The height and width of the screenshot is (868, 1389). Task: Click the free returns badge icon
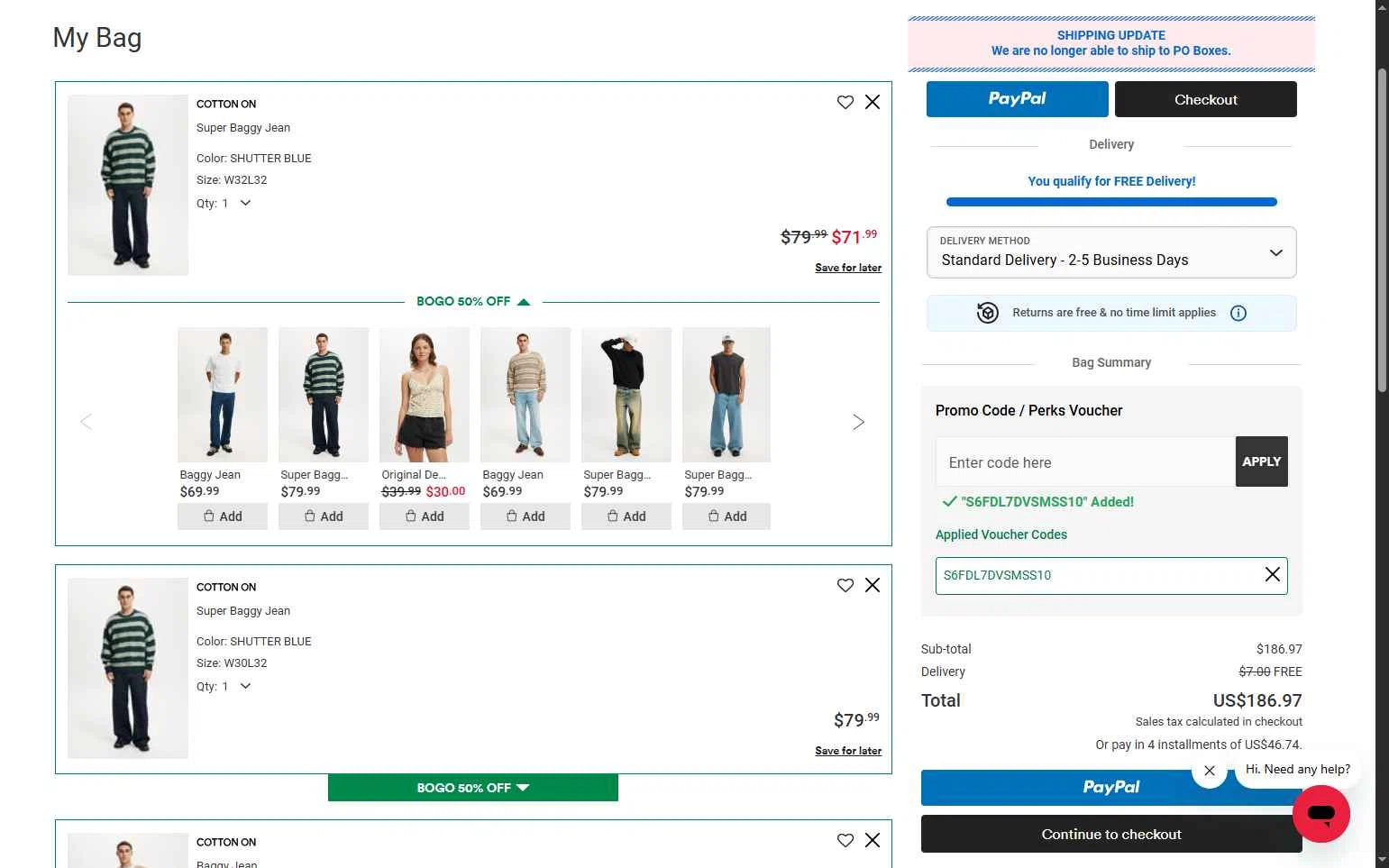pos(988,313)
